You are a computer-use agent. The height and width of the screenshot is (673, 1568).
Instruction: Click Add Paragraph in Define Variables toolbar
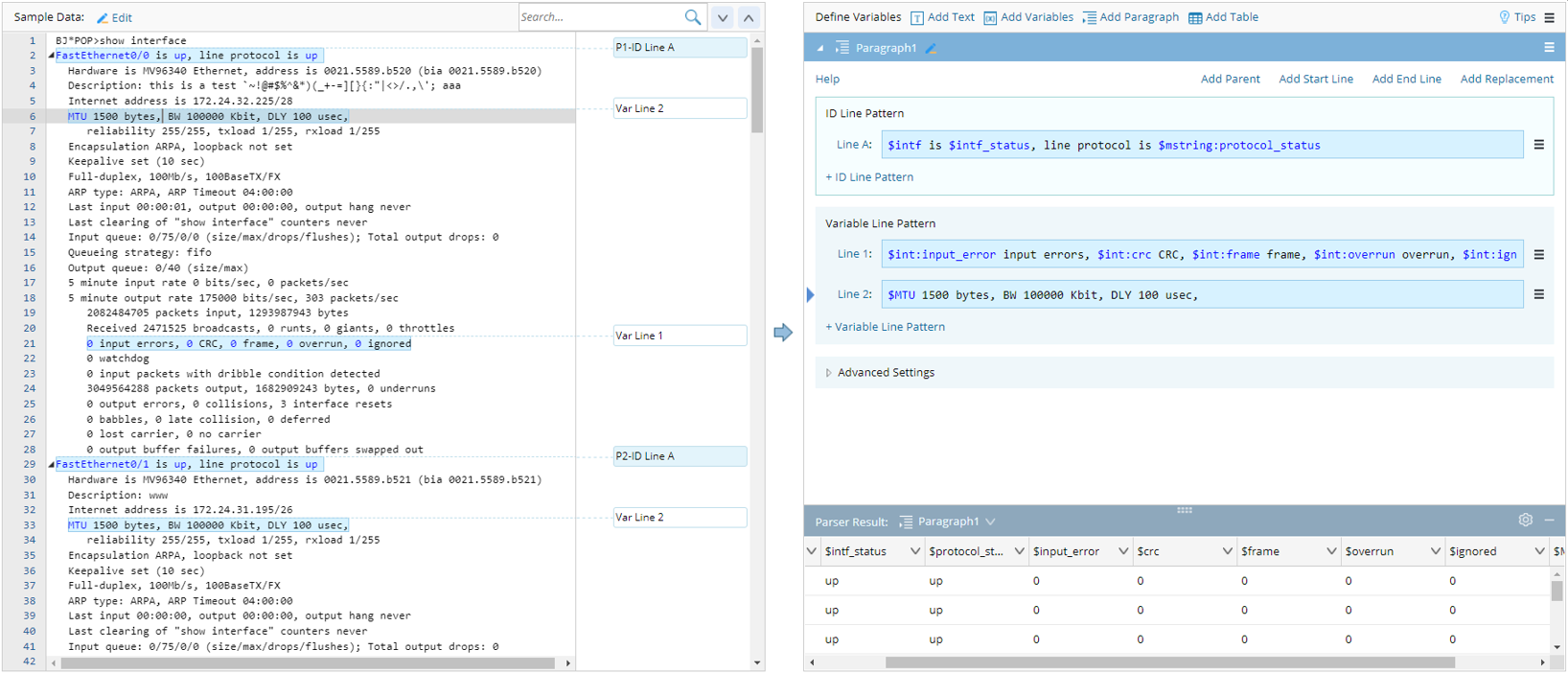1130,17
